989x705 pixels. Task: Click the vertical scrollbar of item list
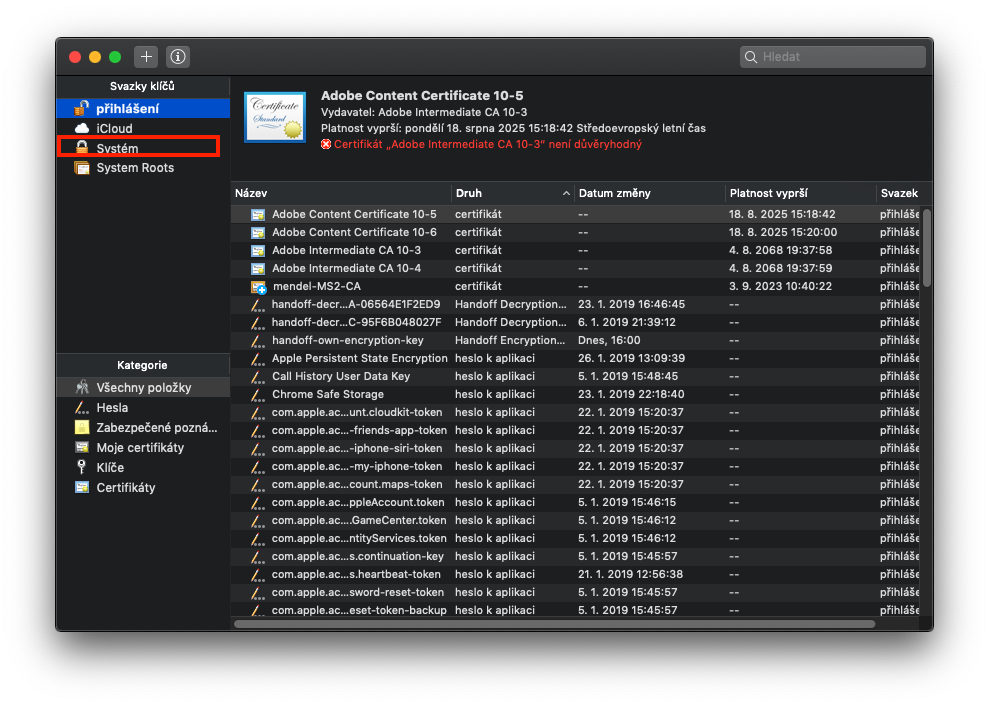pyautogui.click(x=927, y=248)
